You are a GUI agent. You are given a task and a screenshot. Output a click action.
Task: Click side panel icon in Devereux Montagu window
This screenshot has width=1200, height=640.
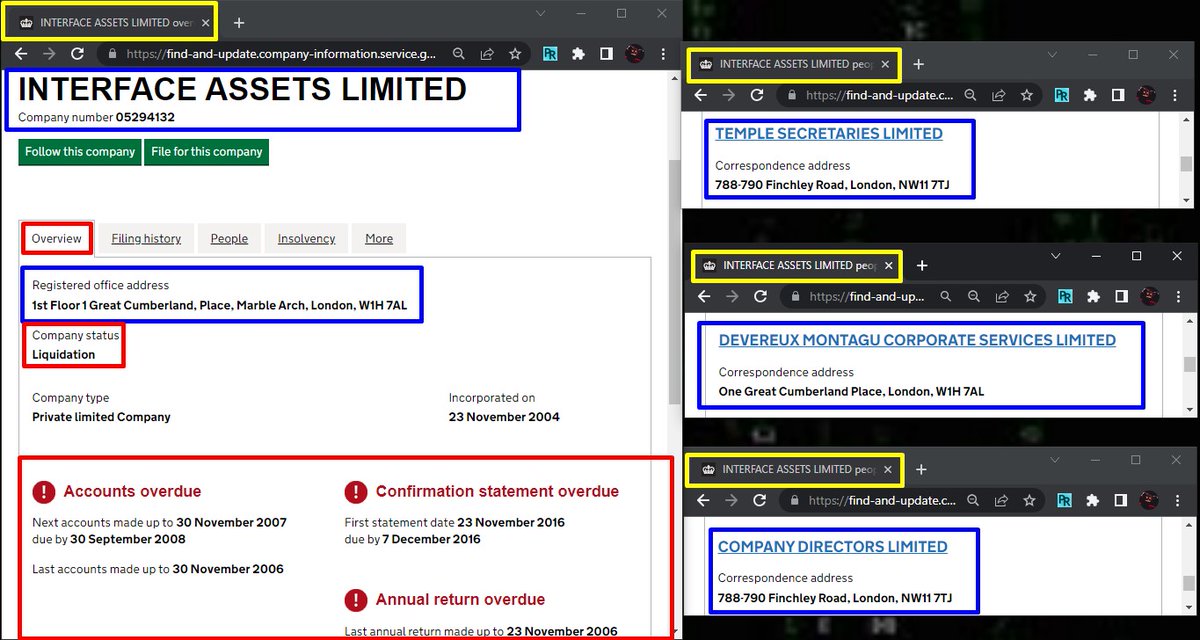tap(1121, 297)
